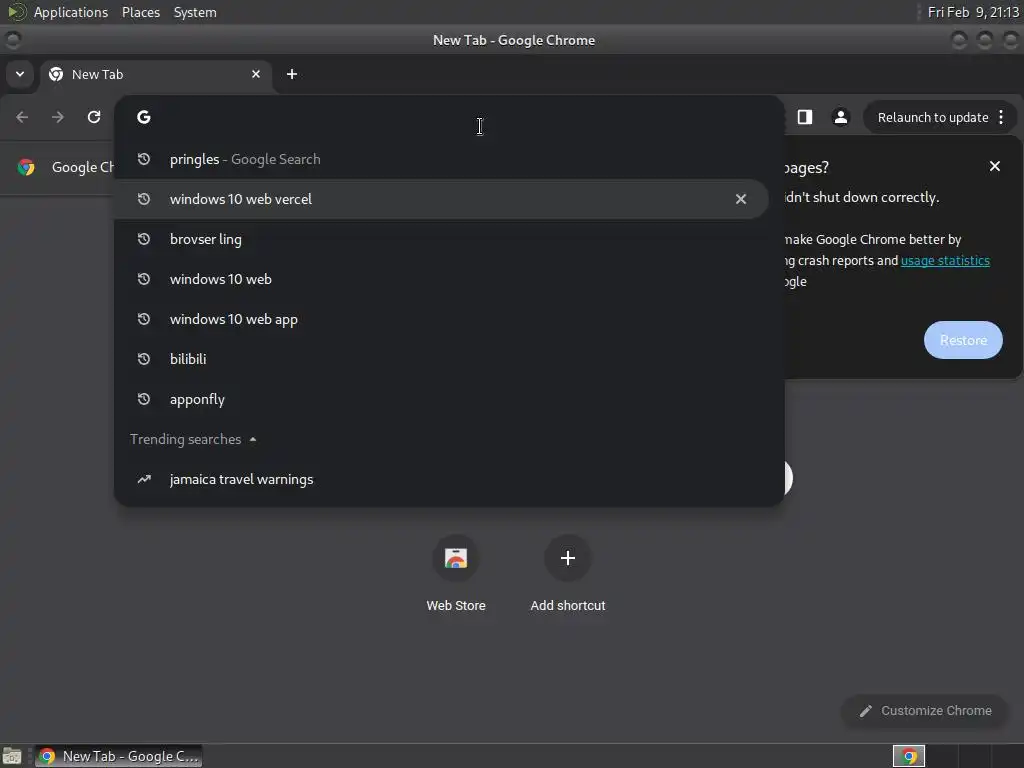Open the profile avatar icon

(x=840, y=117)
